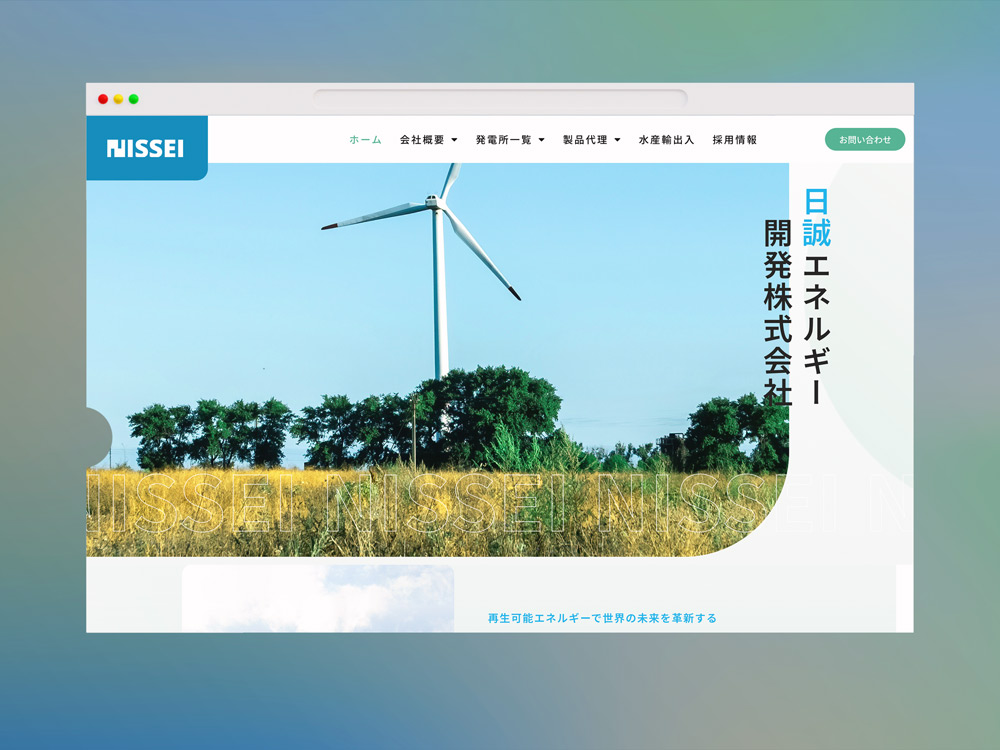Choose the 製品代理 menu label
This screenshot has width=1000, height=750.
coord(585,140)
